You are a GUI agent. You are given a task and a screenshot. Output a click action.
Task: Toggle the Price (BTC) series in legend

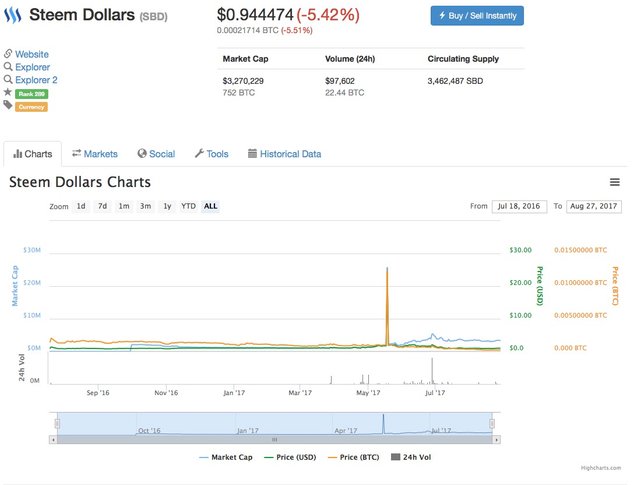pos(354,457)
